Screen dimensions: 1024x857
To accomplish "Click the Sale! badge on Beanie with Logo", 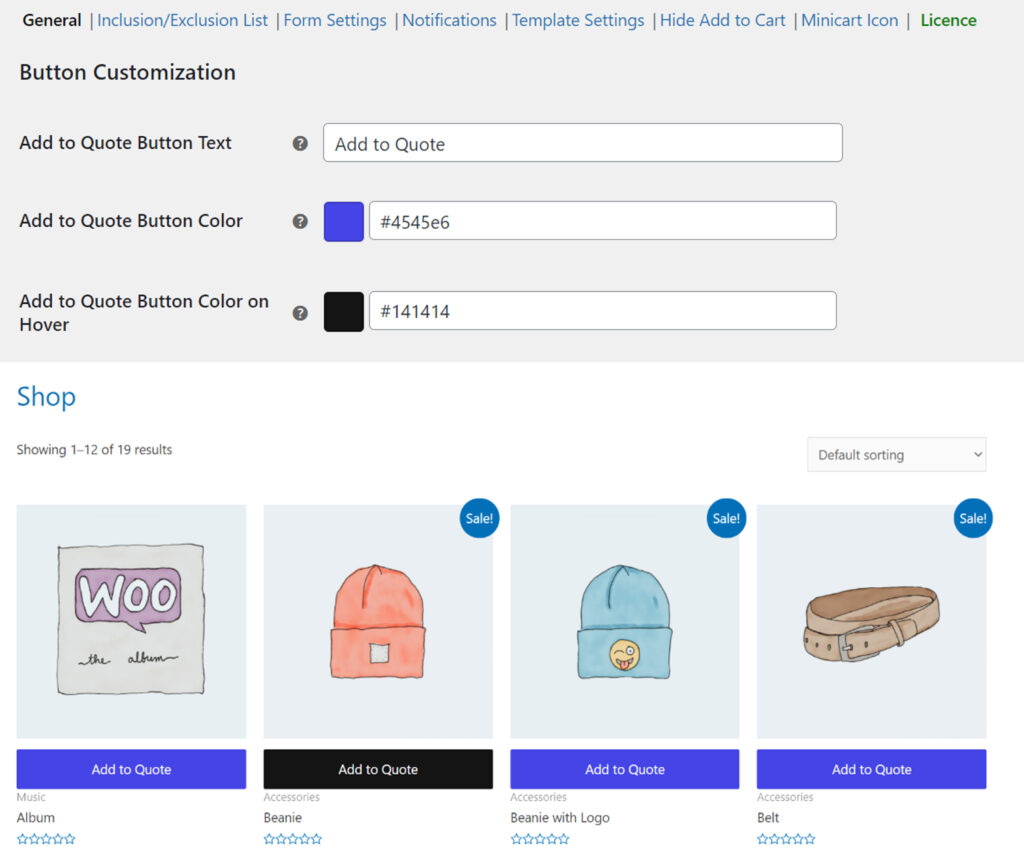I will [x=726, y=518].
